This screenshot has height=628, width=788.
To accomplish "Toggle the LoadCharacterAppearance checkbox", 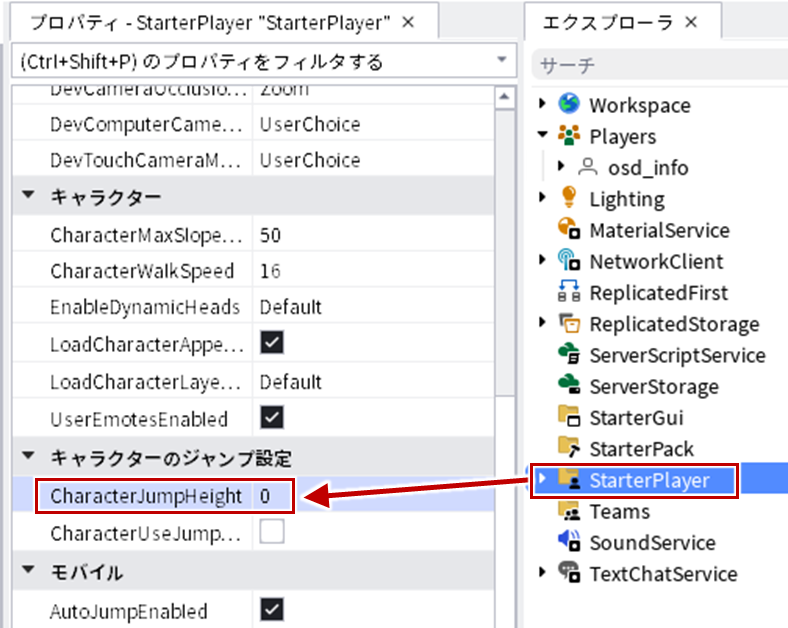I will click(x=272, y=343).
